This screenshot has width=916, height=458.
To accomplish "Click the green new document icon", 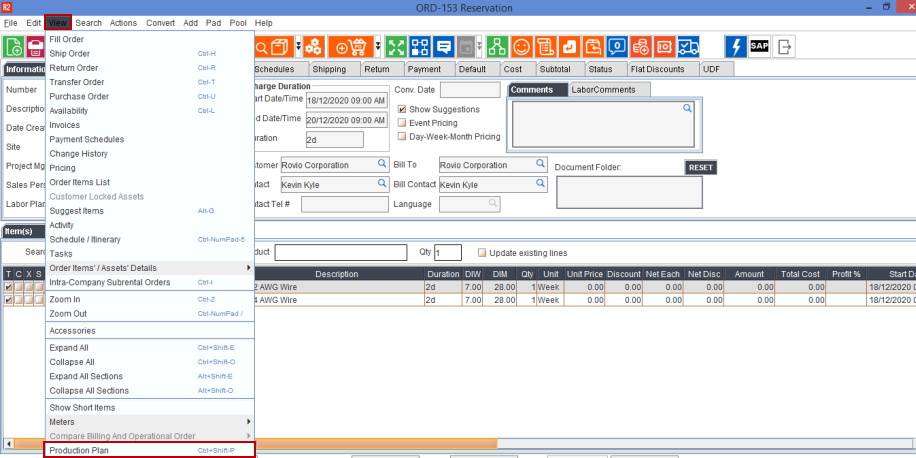I will point(15,47).
